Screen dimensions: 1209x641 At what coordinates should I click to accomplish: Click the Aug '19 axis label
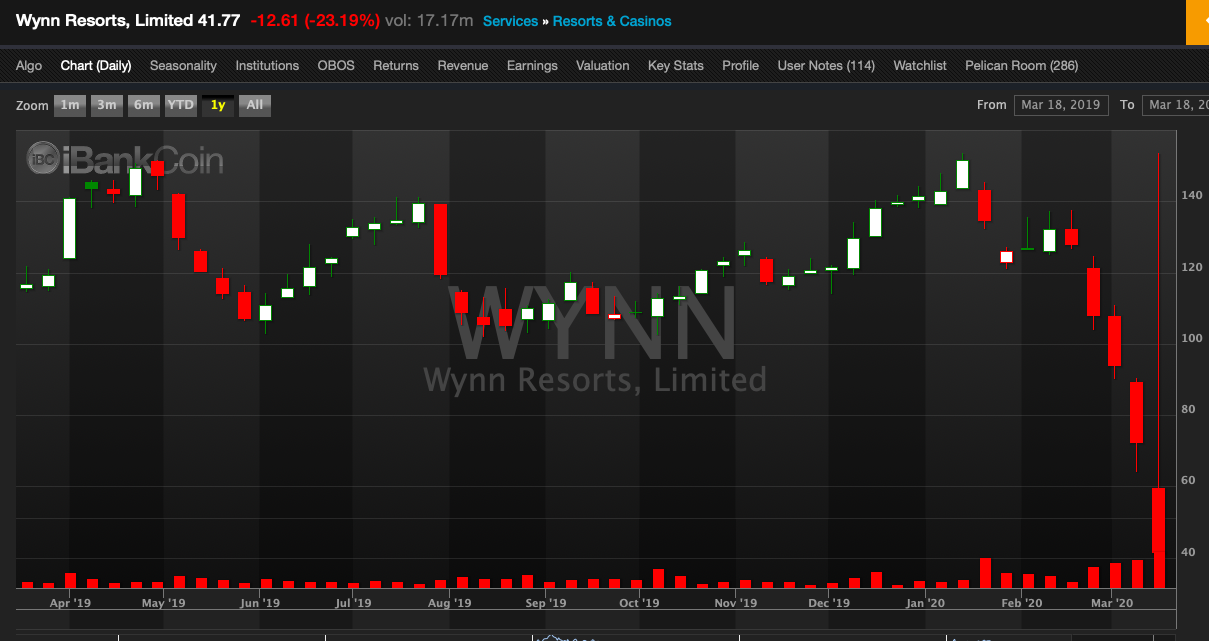pyautogui.click(x=450, y=603)
